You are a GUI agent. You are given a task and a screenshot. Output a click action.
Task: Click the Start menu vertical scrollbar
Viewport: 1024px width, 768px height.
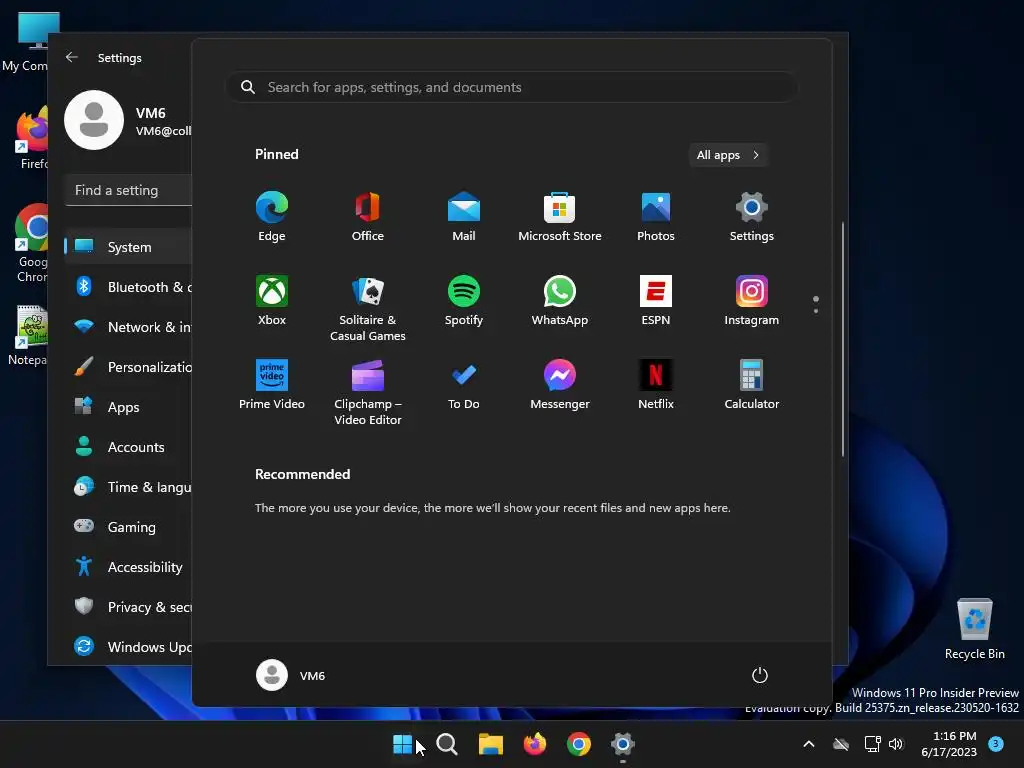[x=843, y=340]
